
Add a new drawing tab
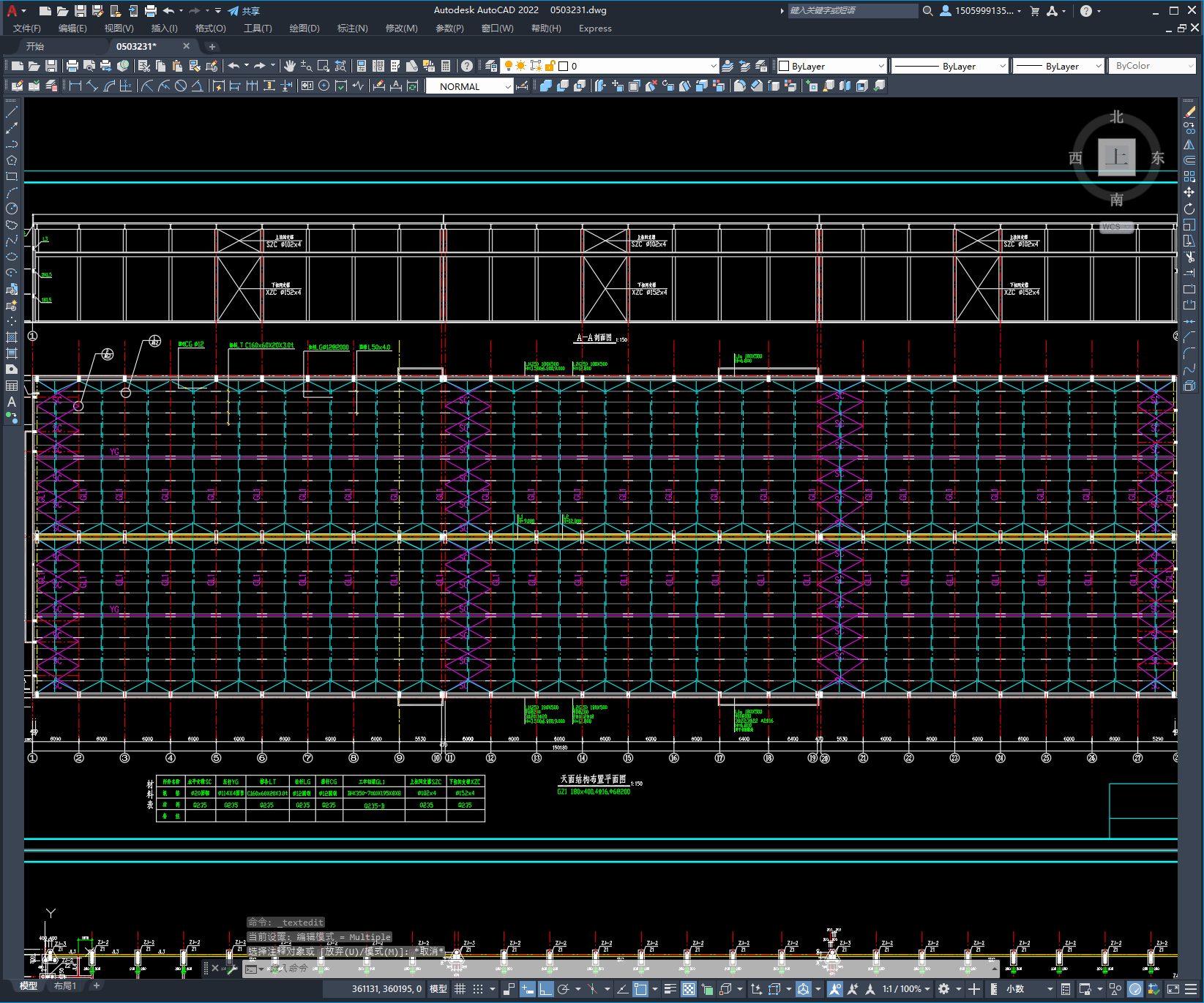pyautogui.click(x=212, y=46)
